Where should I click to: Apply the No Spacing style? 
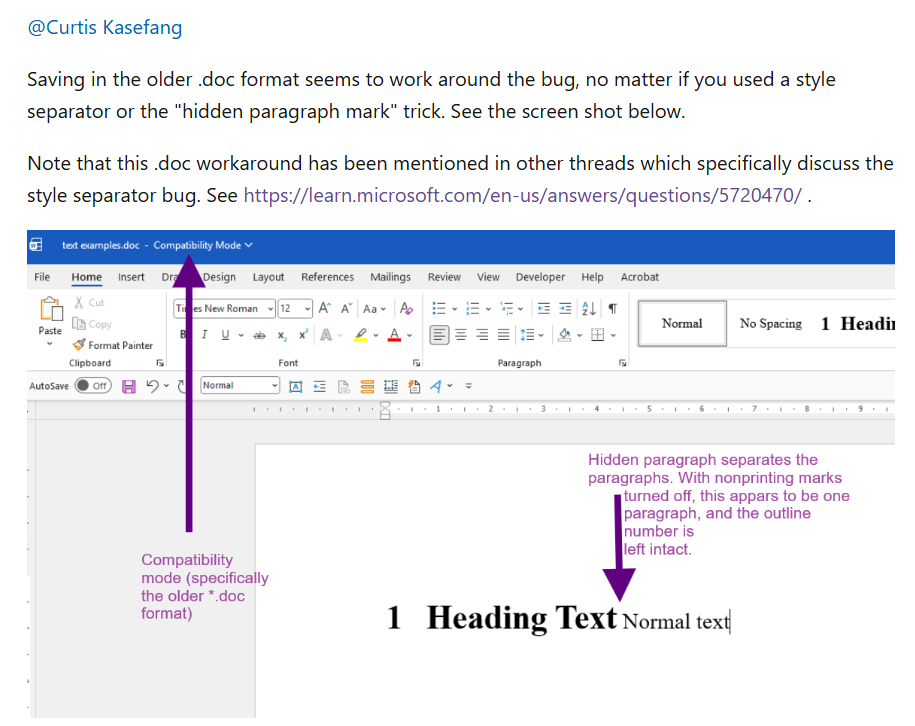[x=771, y=323]
